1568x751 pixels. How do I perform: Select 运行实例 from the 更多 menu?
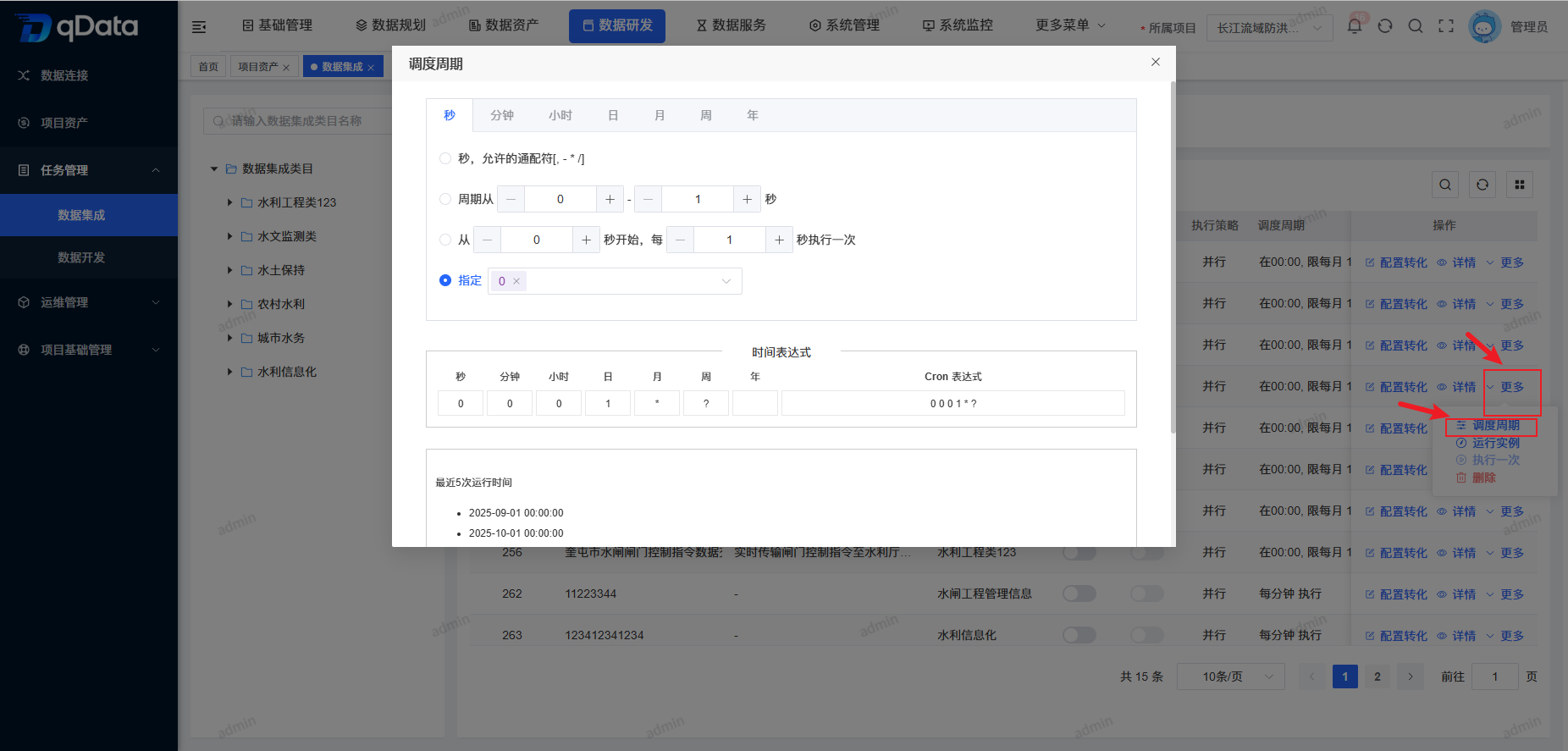[x=1488, y=443]
